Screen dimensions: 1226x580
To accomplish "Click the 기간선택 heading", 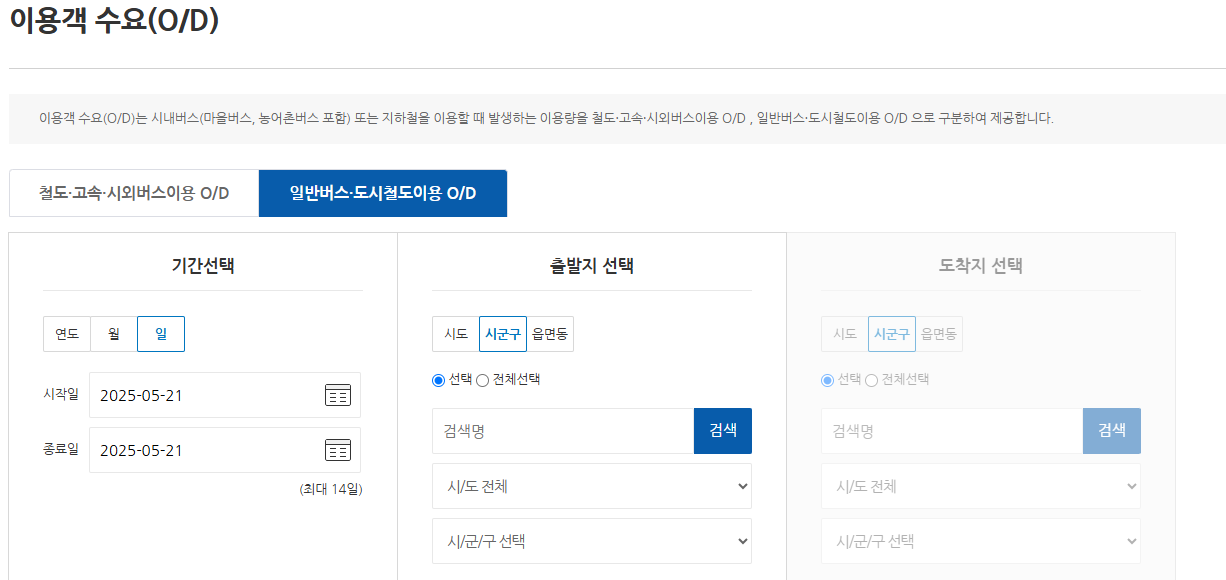I will click(x=203, y=265).
